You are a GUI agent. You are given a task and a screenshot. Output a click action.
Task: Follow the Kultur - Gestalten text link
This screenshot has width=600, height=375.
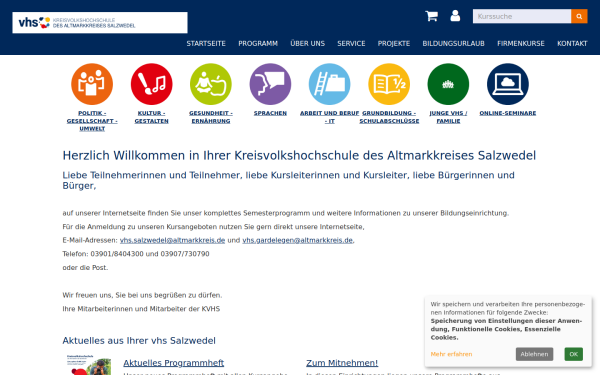point(152,117)
